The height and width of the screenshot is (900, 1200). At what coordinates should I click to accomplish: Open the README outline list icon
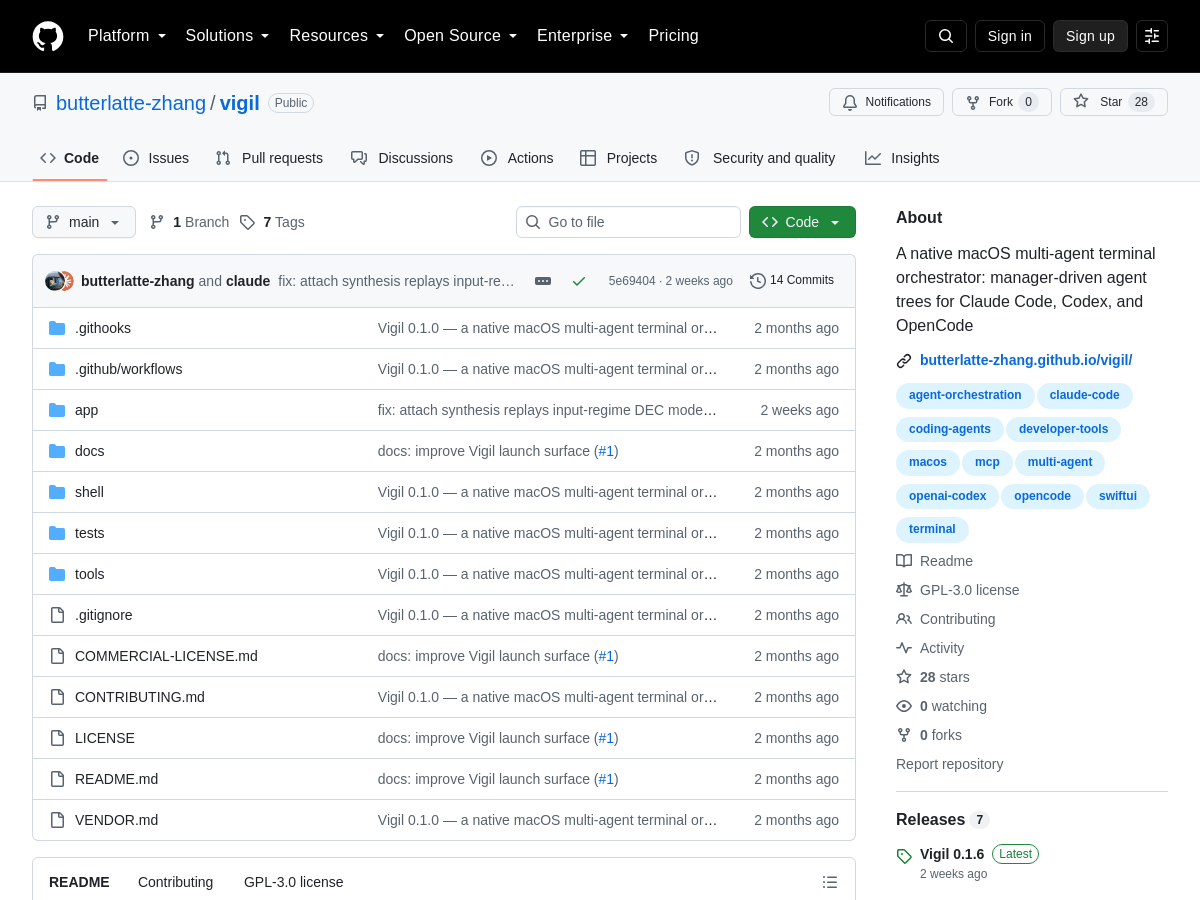click(x=830, y=882)
